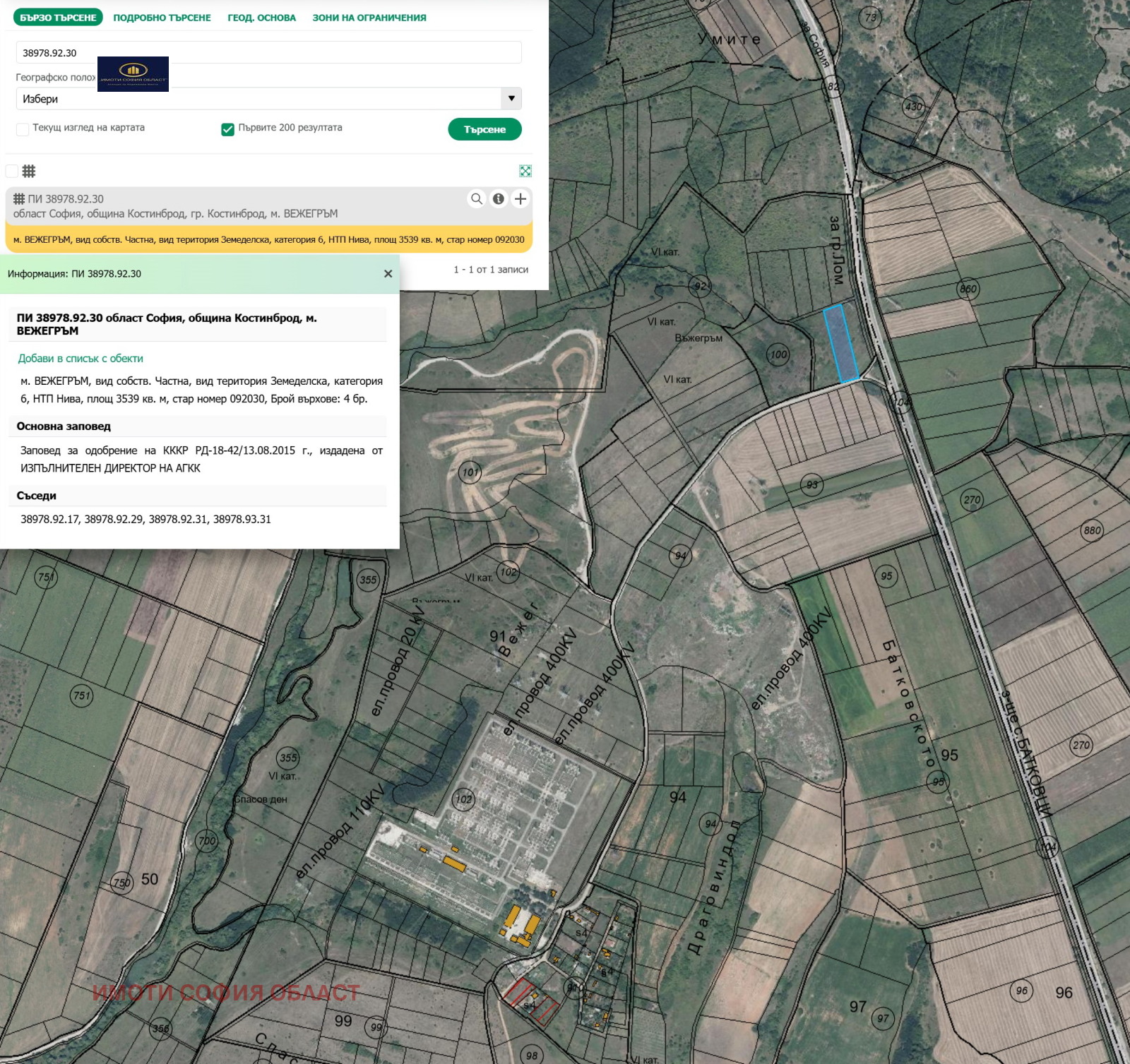
Task: Select the ЗОНИ НА ОГРАНИЧЕНИЯ tab
Action: 369,18
